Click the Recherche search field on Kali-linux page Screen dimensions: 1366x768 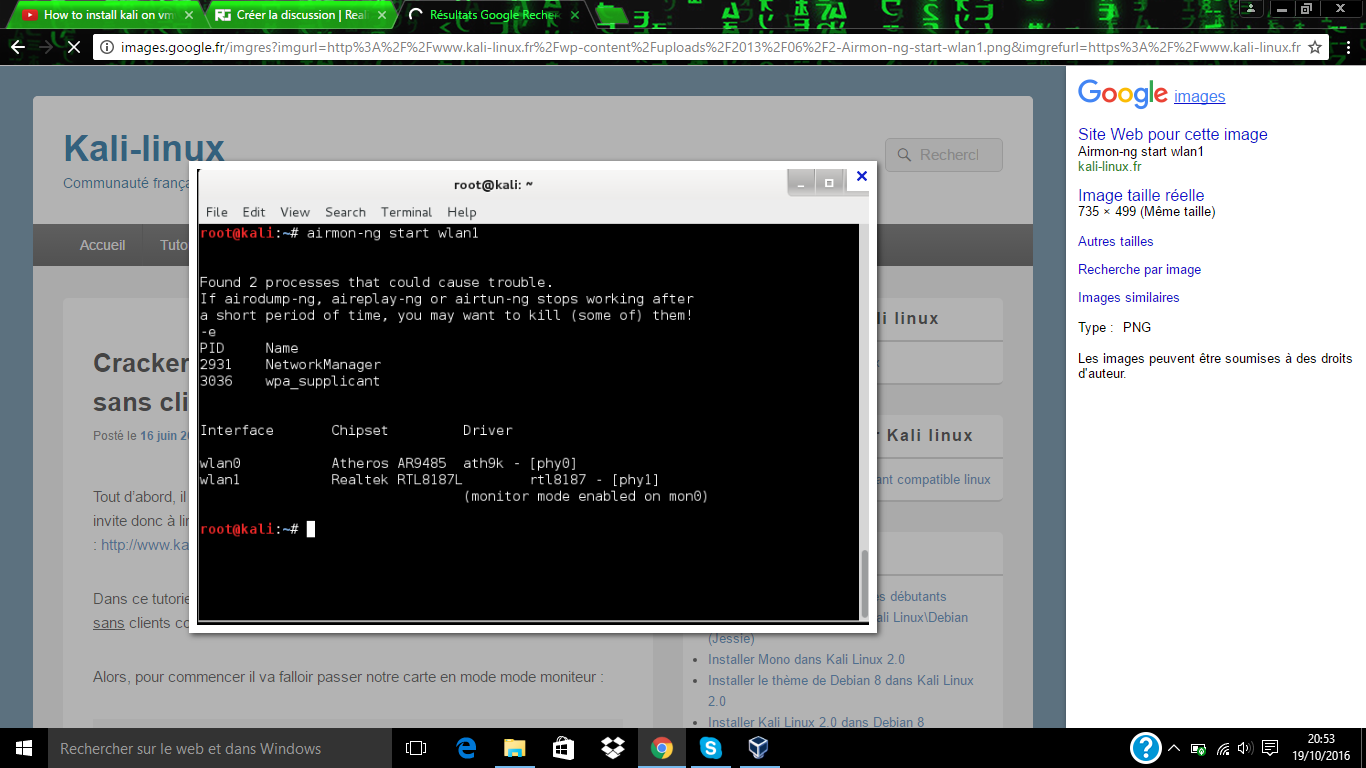tap(944, 155)
